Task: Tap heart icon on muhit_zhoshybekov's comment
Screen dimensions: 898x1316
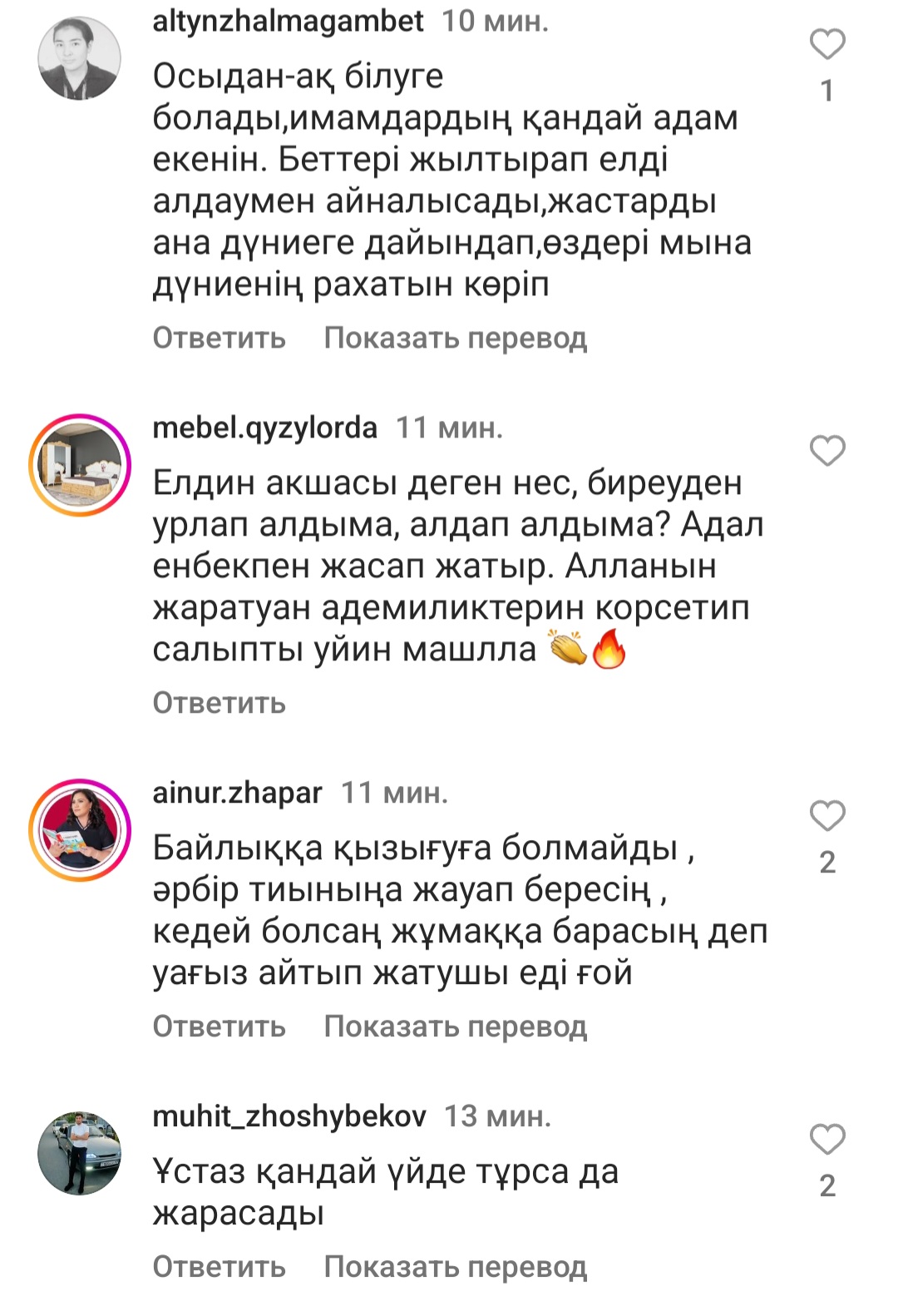Action: click(x=827, y=1140)
